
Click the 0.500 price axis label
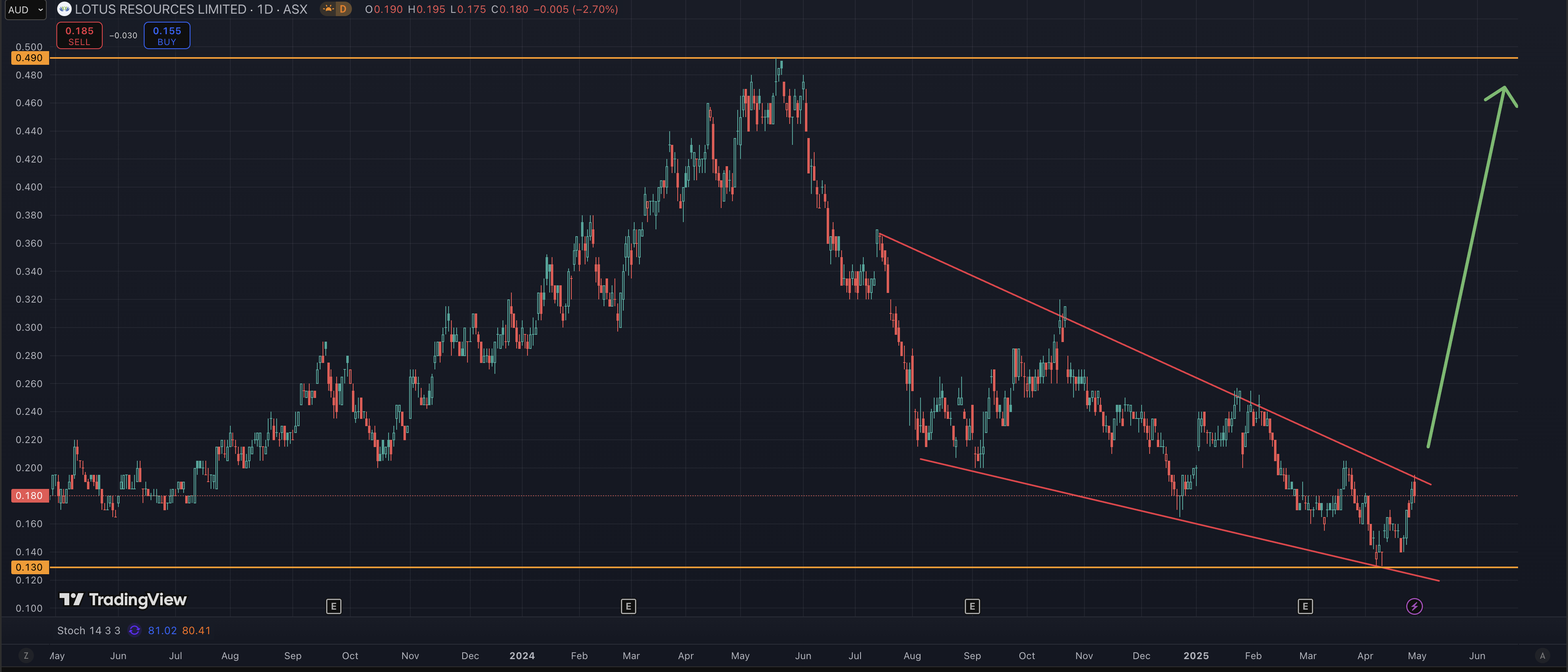click(29, 47)
